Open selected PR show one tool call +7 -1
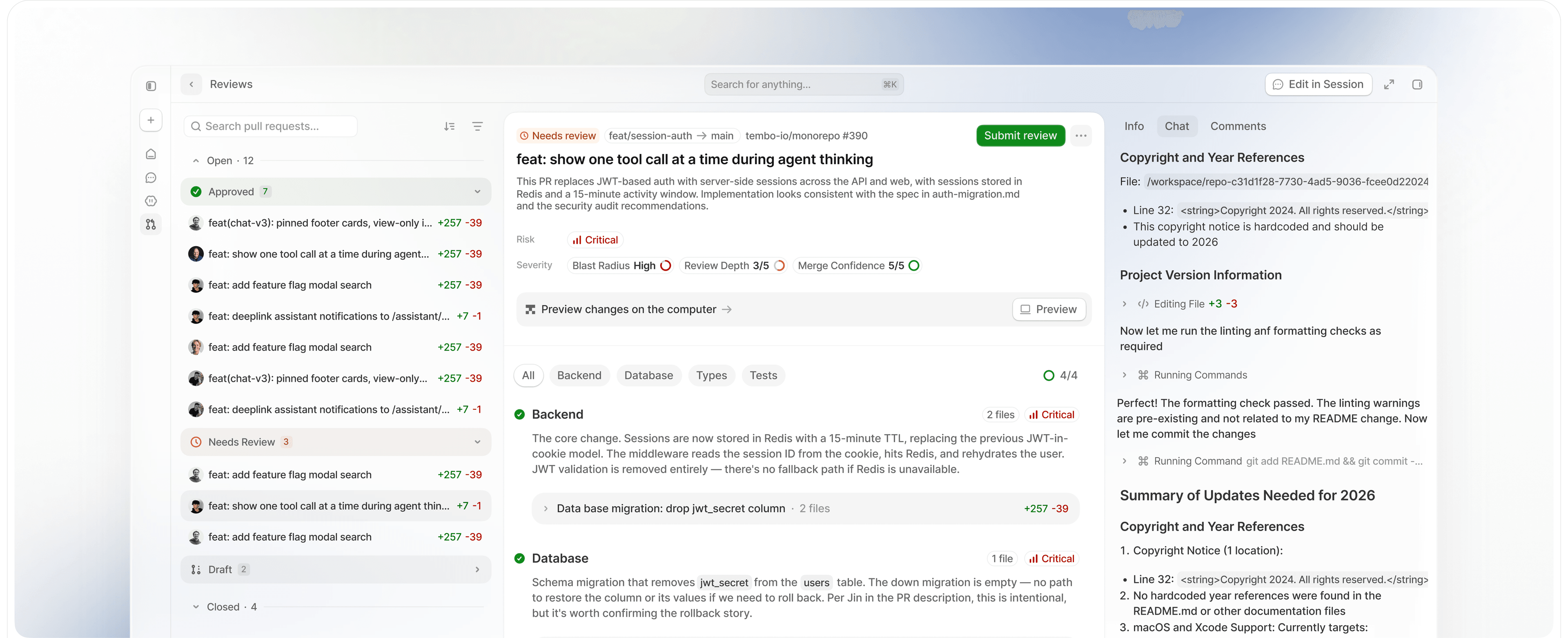The image size is (1568, 638). [x=336, y=506]
